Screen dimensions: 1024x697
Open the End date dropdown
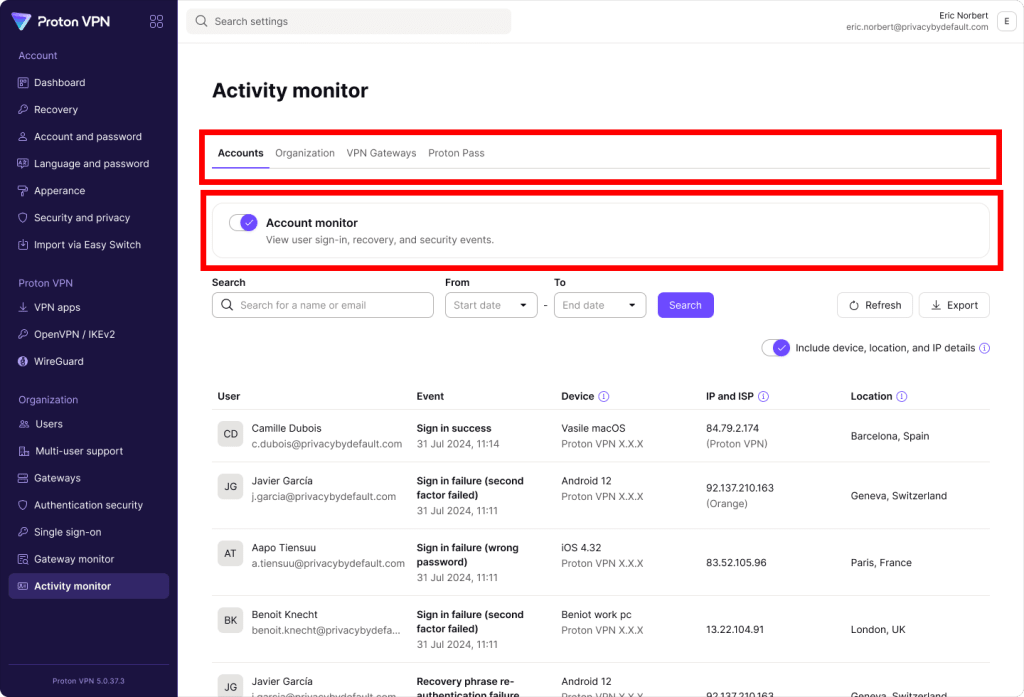[600, 305]
